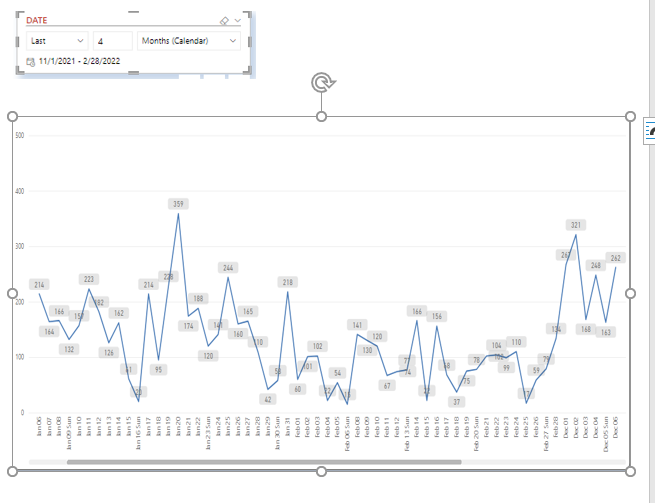
Task: Click the 218 data label
Action: point(288,282)
